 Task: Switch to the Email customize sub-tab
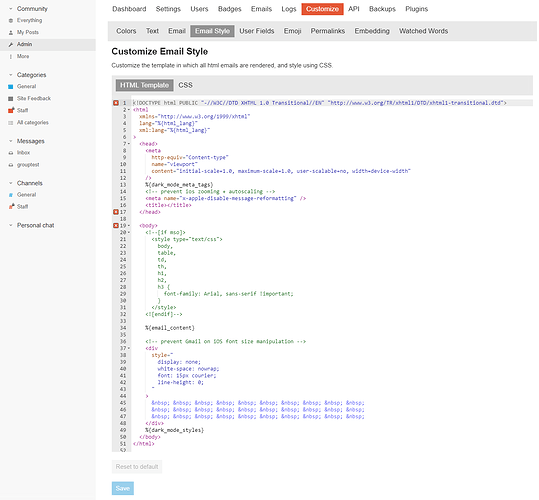coord(177,31)
